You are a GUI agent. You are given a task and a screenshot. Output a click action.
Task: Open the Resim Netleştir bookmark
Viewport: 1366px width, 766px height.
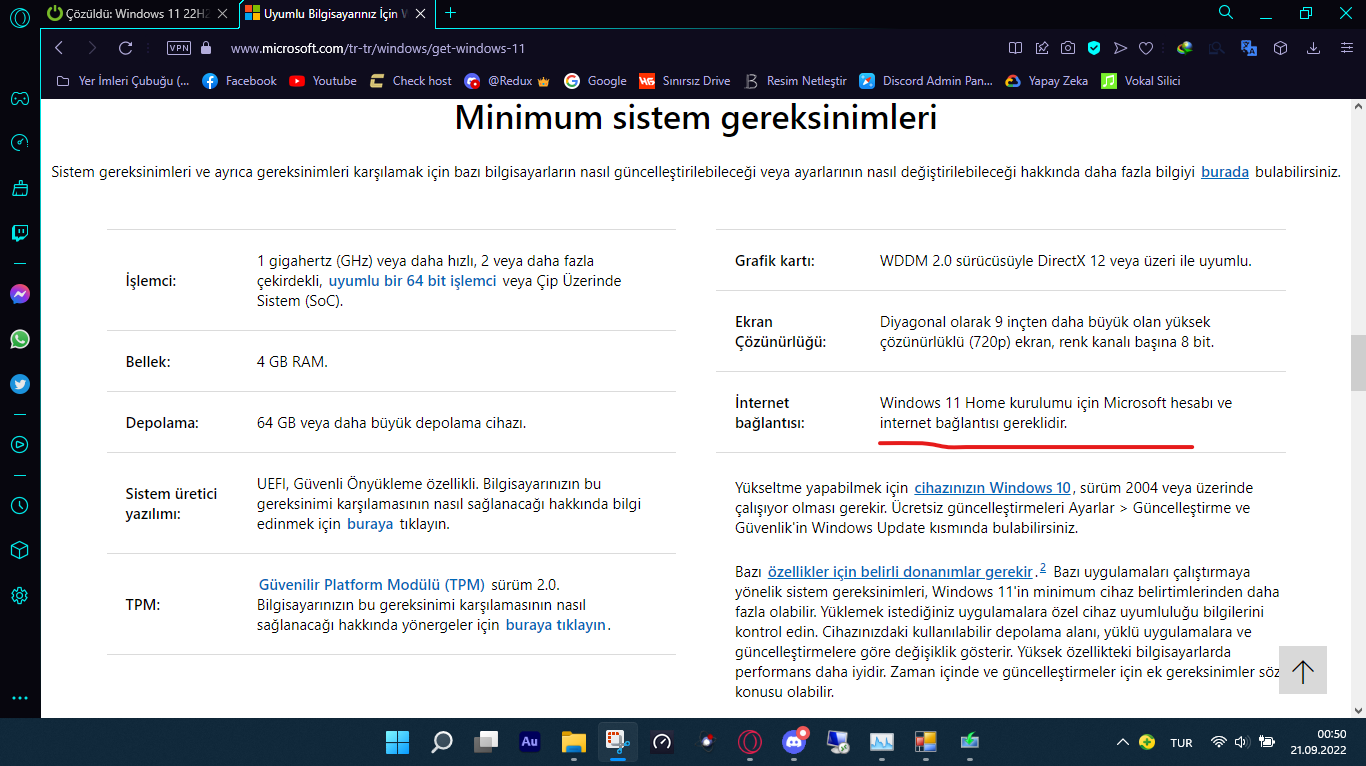[794, 81]
